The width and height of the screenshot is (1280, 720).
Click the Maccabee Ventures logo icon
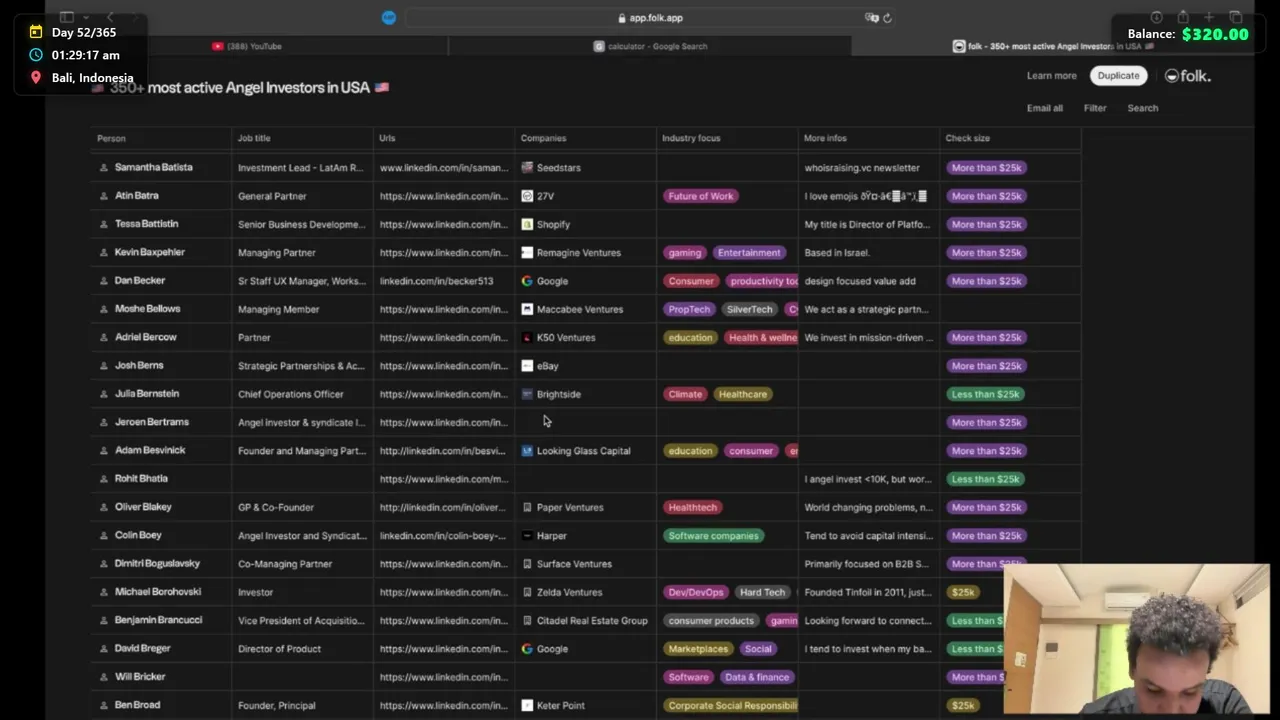(527, 309)
